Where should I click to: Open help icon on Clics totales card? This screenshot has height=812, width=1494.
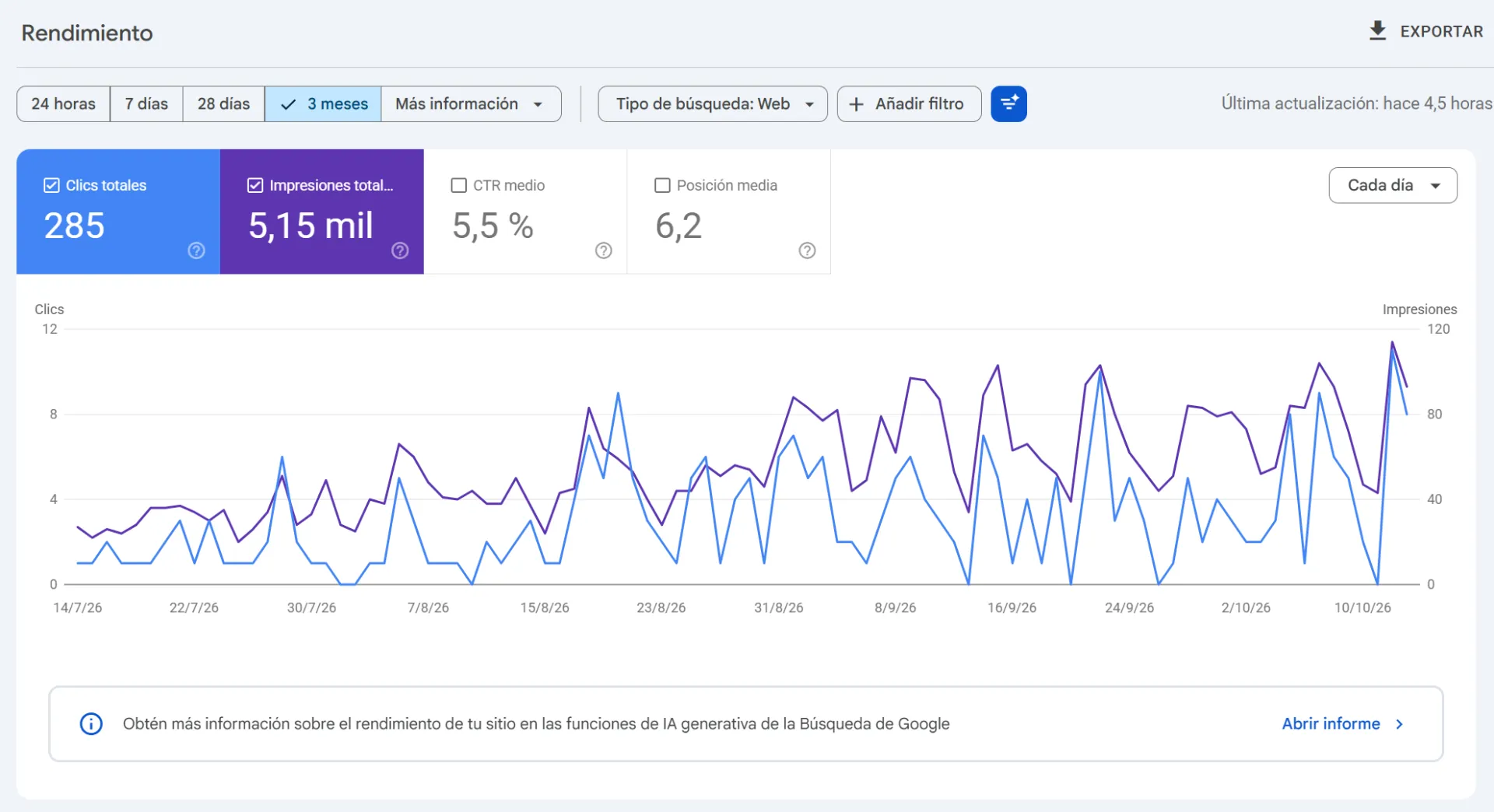pyautogui.click(x=196, y=250)
